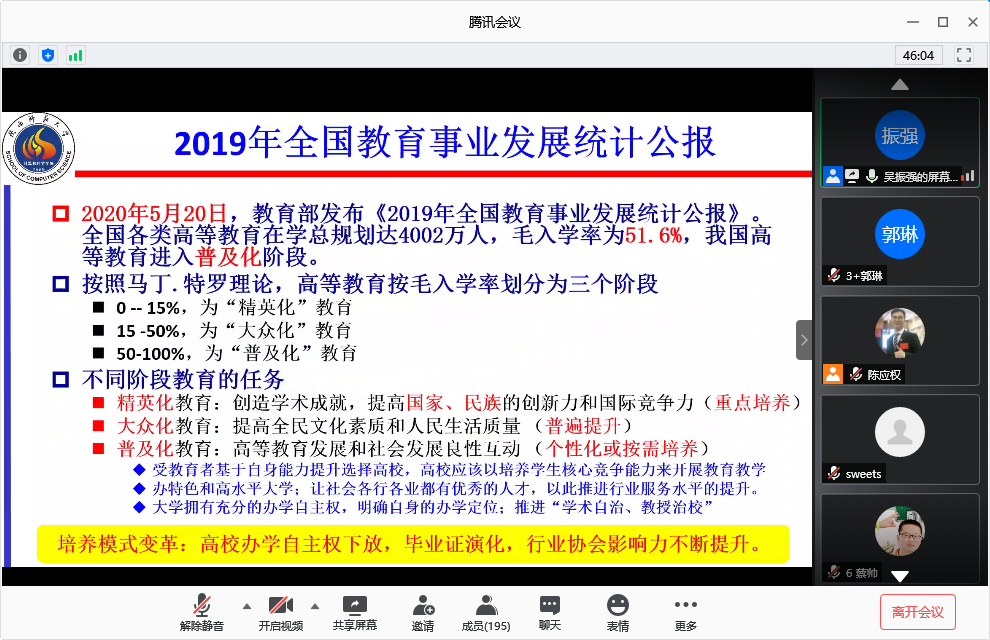The image size is (990, 640).
Task: Select 陈应权 participant video tile
Action: 899,339
